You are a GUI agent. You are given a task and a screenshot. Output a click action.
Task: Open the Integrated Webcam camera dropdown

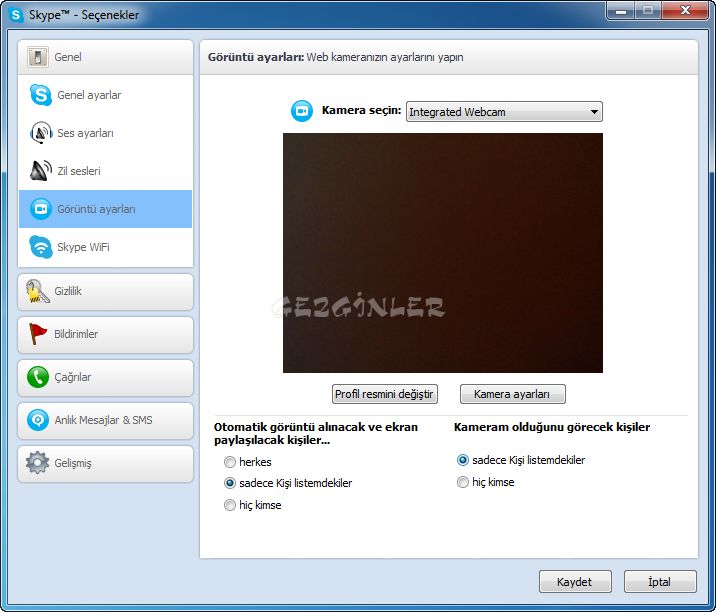504,112
